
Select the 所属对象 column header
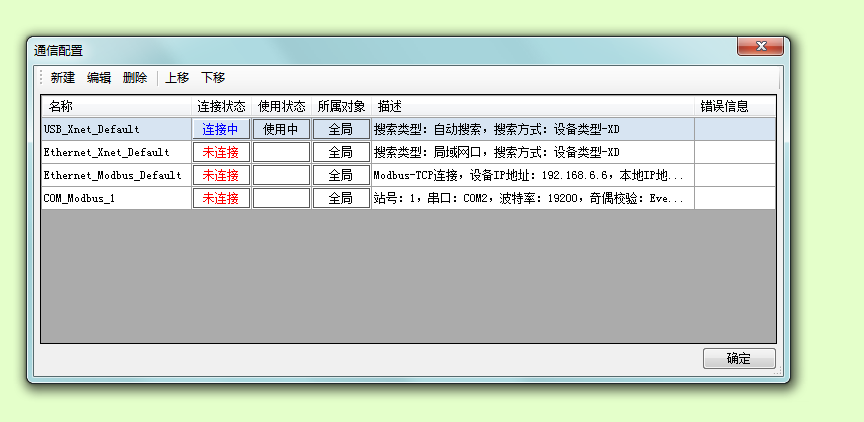(341, 106)
